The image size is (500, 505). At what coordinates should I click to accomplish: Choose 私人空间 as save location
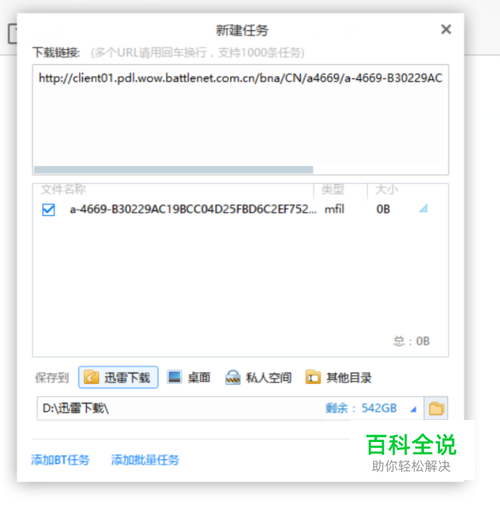(x=258, y=378)
